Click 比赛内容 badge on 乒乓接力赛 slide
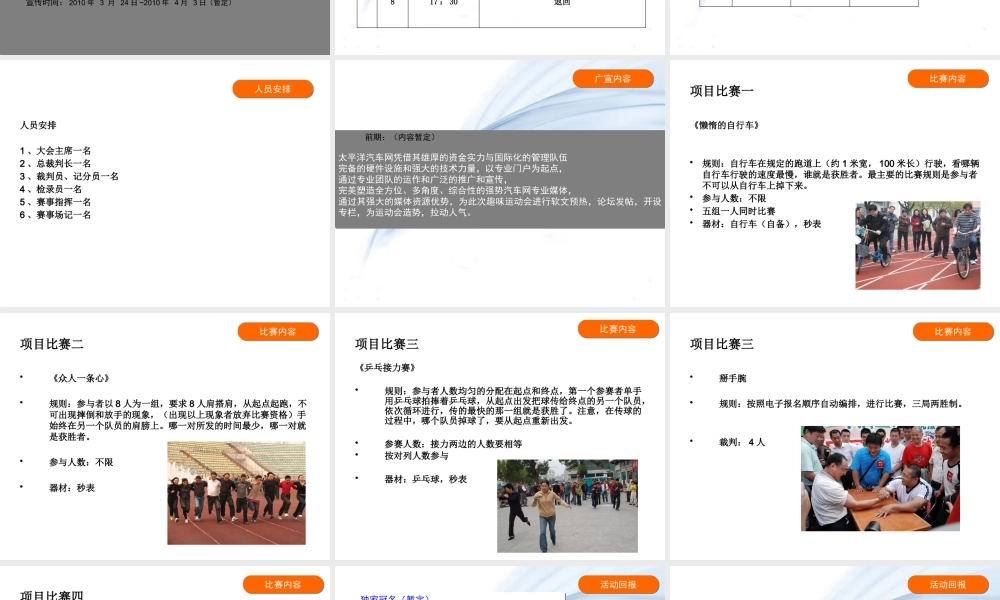Screen dimensions: 1000x600 (x=618, y=329)
